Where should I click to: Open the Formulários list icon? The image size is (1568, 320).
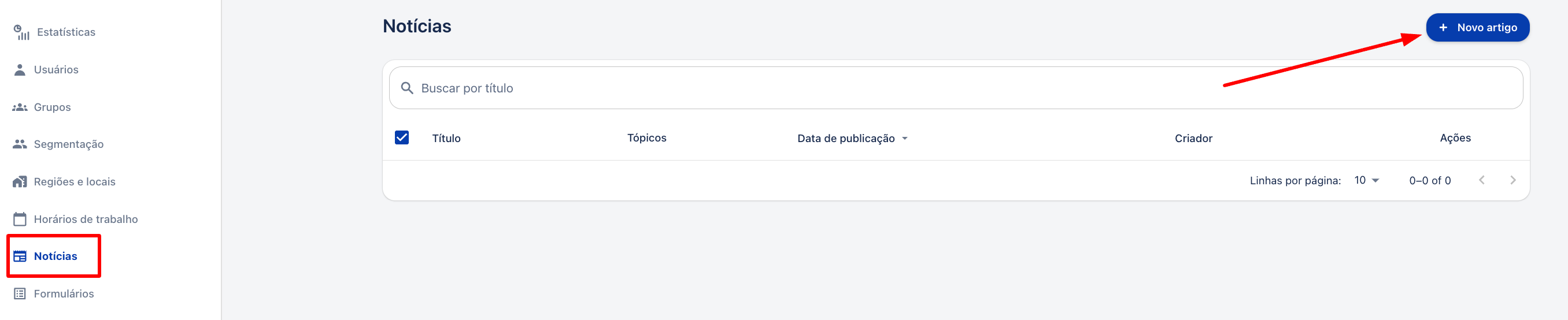point(20,294)
